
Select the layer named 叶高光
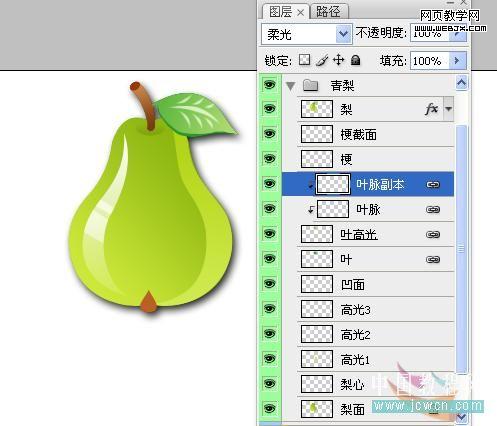pyautogui.click(x=359, y=234)
